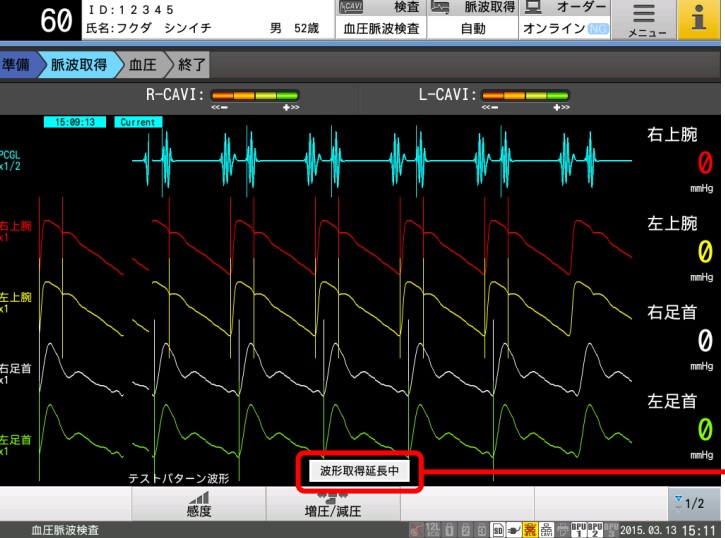Toggle the オンライン connection status

[564, 29]
